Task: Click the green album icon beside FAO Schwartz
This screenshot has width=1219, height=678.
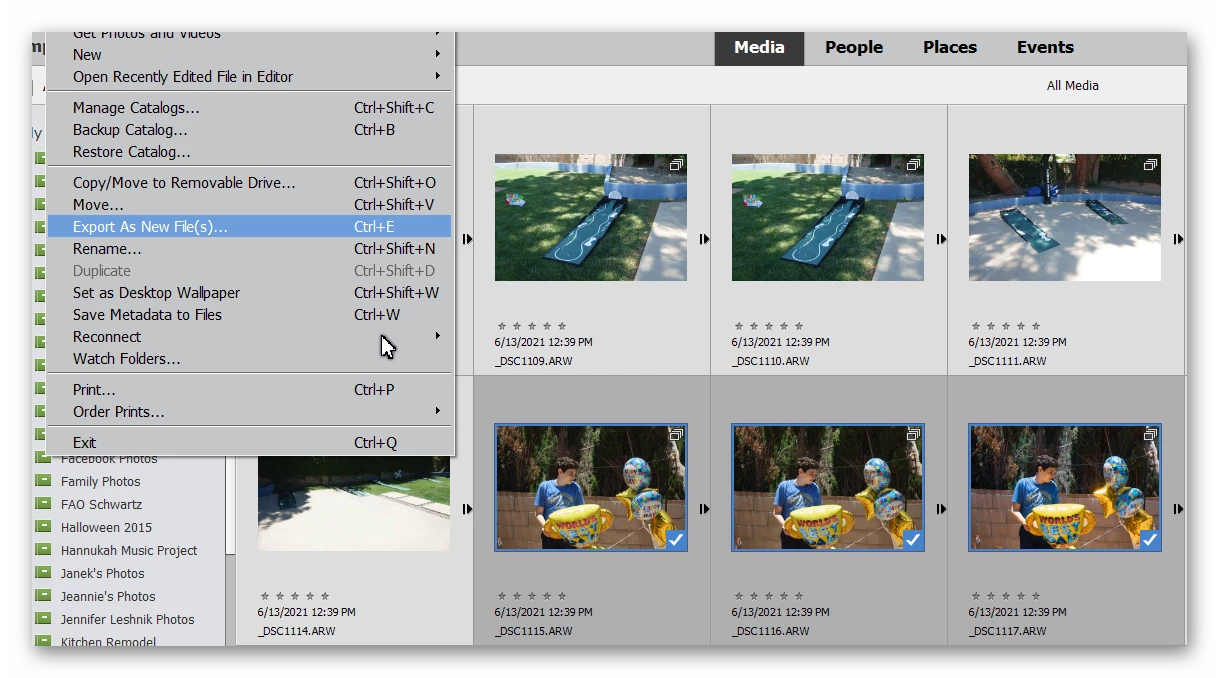Action: point(43,504)
